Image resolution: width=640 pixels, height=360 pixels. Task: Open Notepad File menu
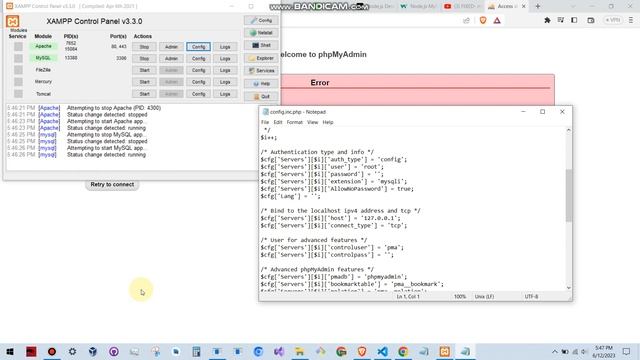point(265,122)
